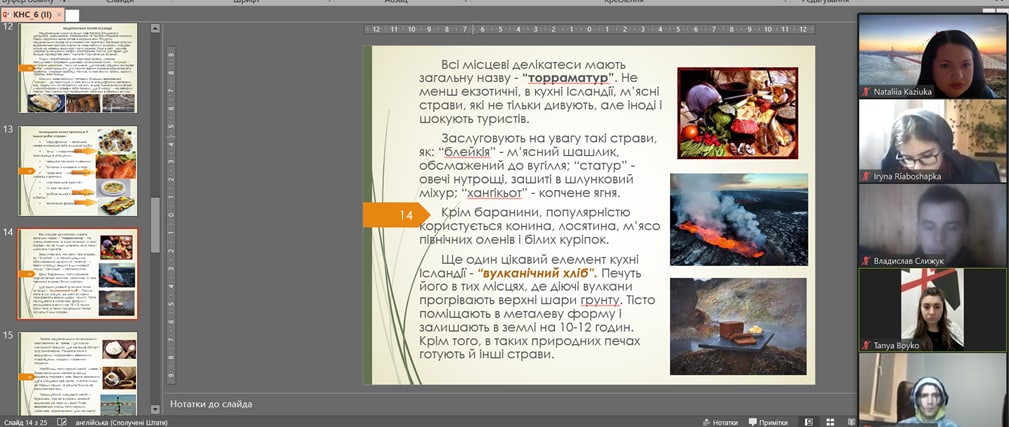The image size is (1009, 427).
Task: Select Nataliia Kaziuka's video tile
Action: tap(933, 55)
